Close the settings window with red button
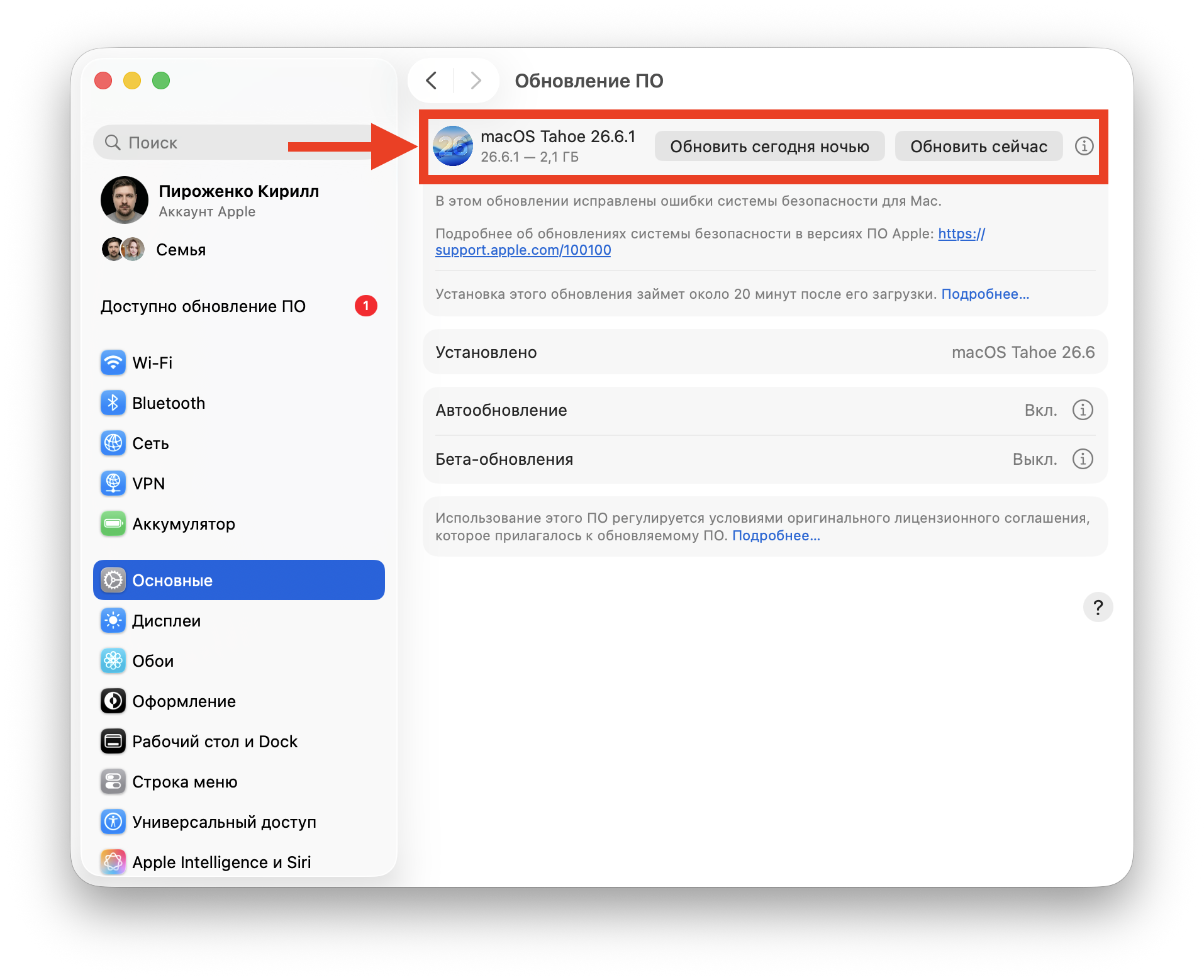 [103, 81]
